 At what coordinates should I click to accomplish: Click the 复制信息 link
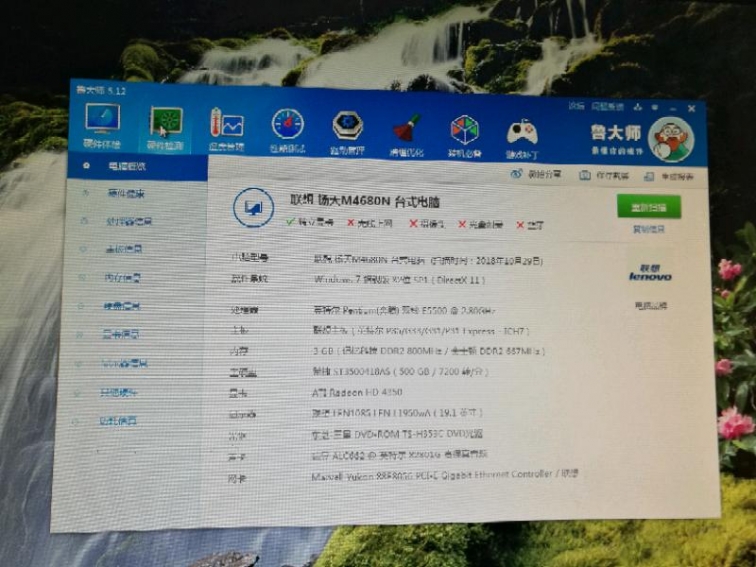[x=648, y=230]
